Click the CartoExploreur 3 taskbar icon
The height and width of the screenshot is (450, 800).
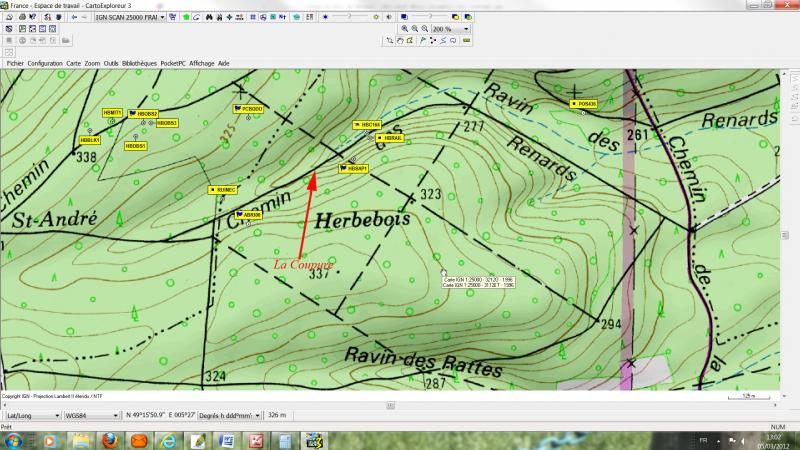pyautogui.click(x=314, y=441)
